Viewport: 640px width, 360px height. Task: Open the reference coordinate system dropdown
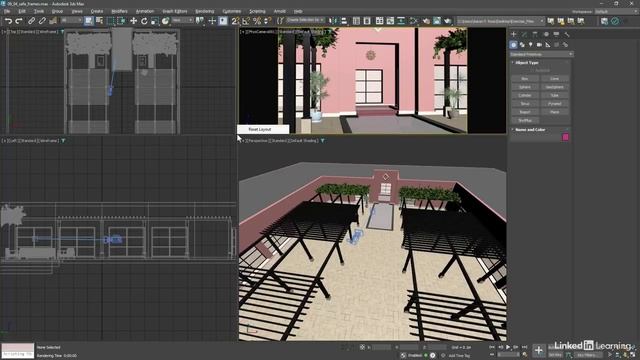tap(182, 20)
